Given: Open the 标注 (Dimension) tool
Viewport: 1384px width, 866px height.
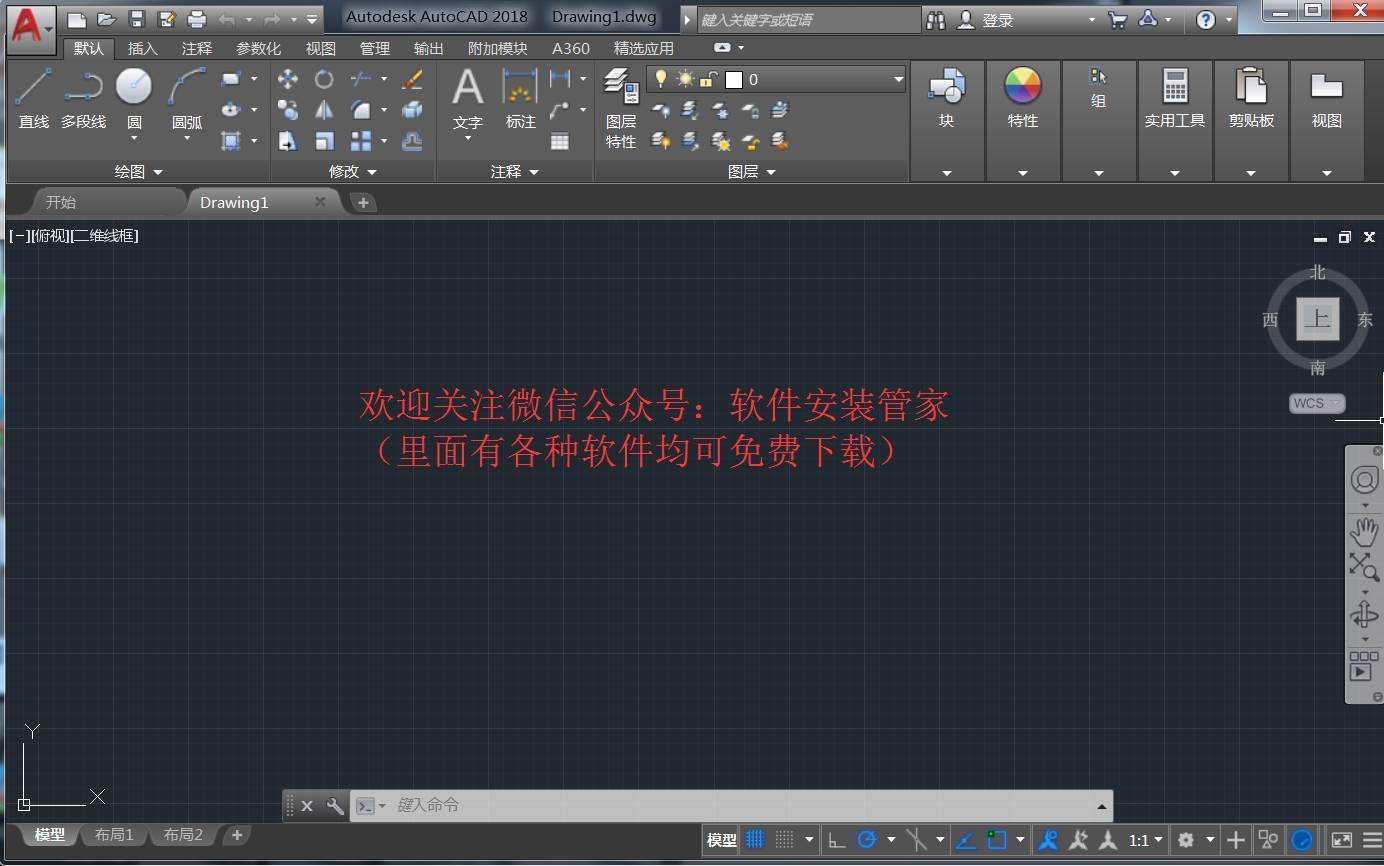Looking at the screenshot, I should pyautogui.click(x=519, y=100).
